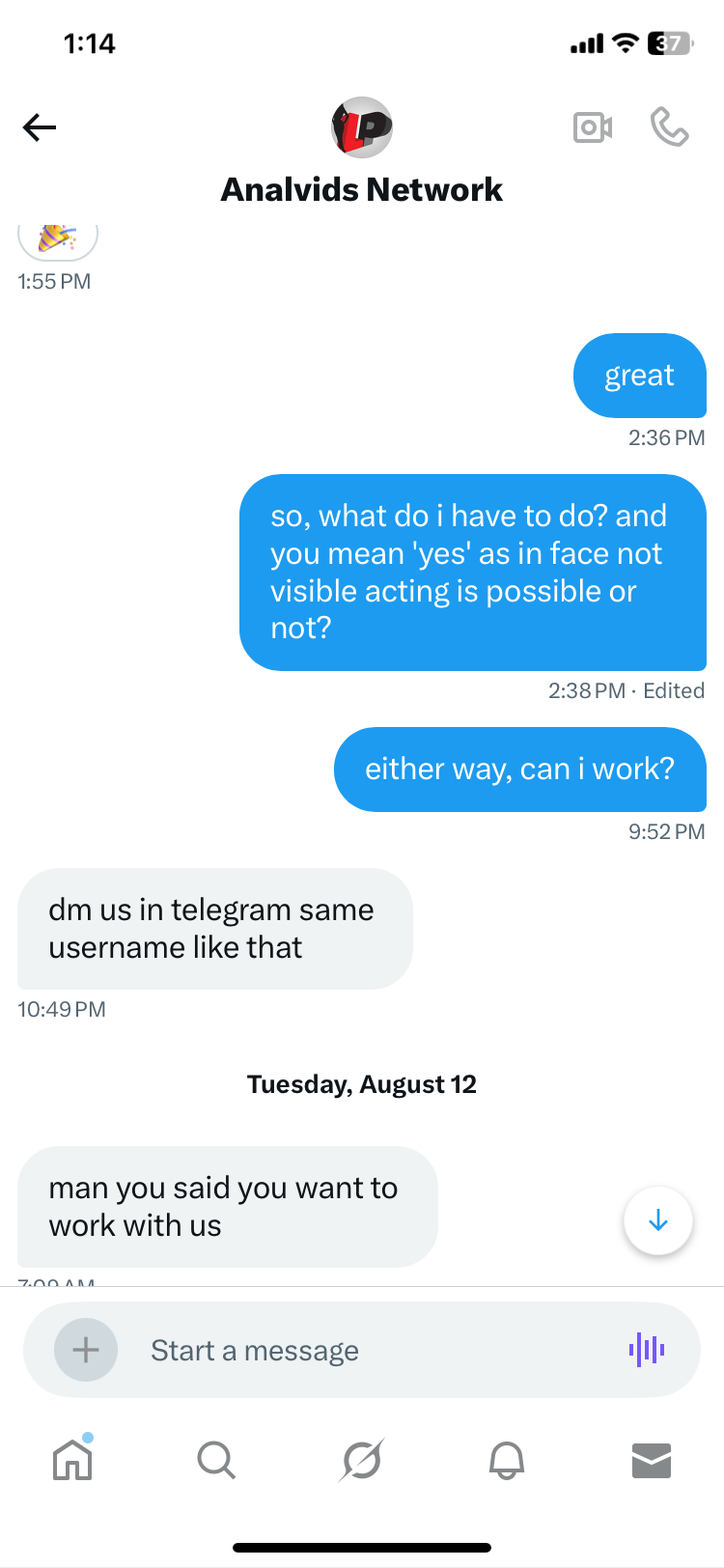This screenshot has width=724, height=1568.
Task: Go to the Home tab
Action: point(72,1460)
